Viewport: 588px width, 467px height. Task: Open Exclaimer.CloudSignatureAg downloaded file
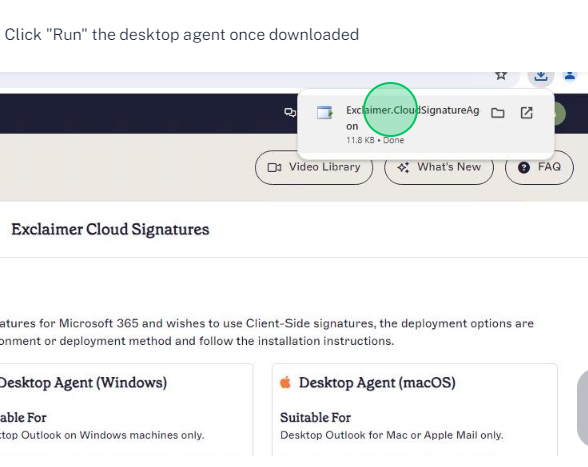click(x=412, y=118)
